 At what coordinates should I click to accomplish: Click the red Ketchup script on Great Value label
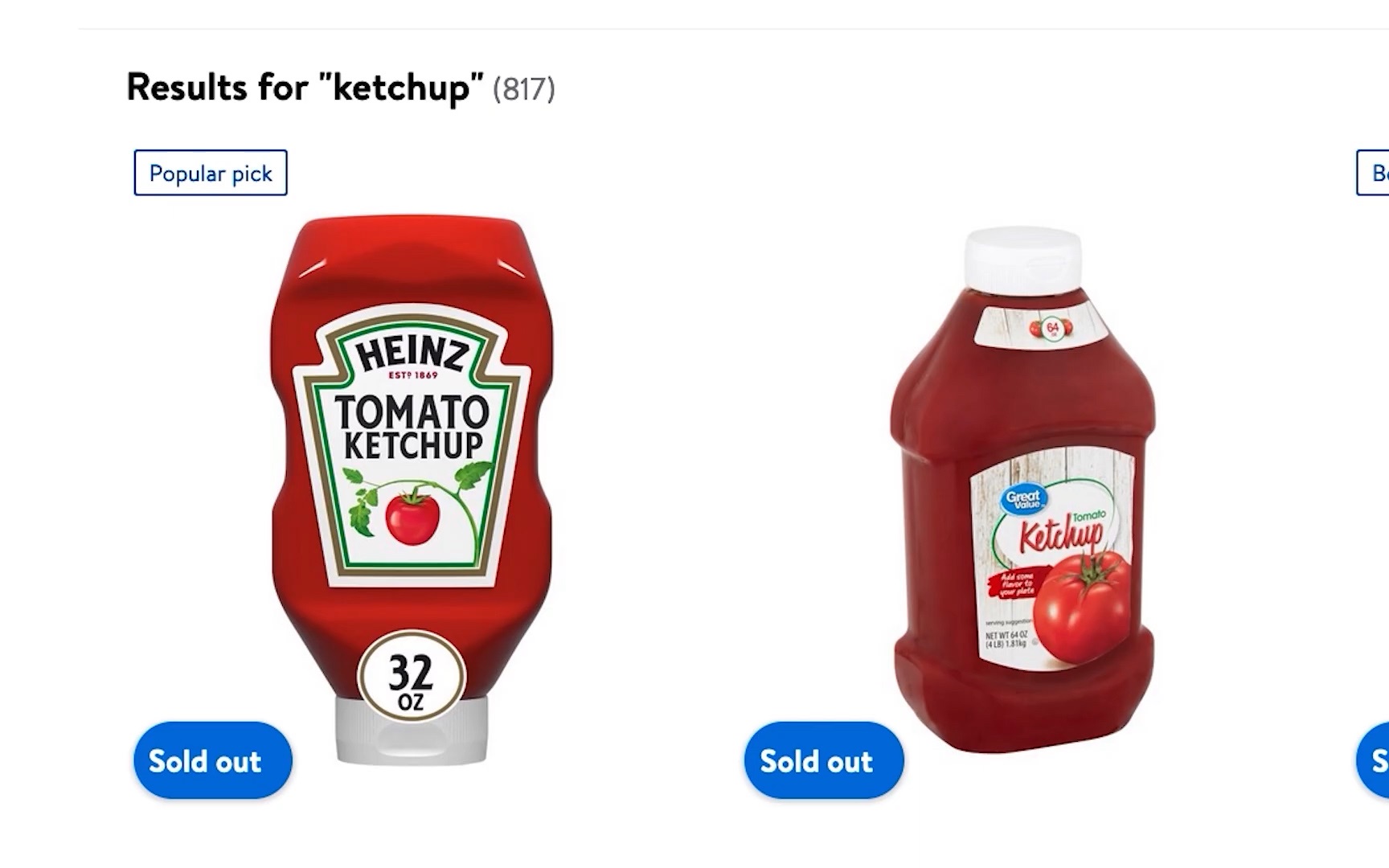[1061, 534]
